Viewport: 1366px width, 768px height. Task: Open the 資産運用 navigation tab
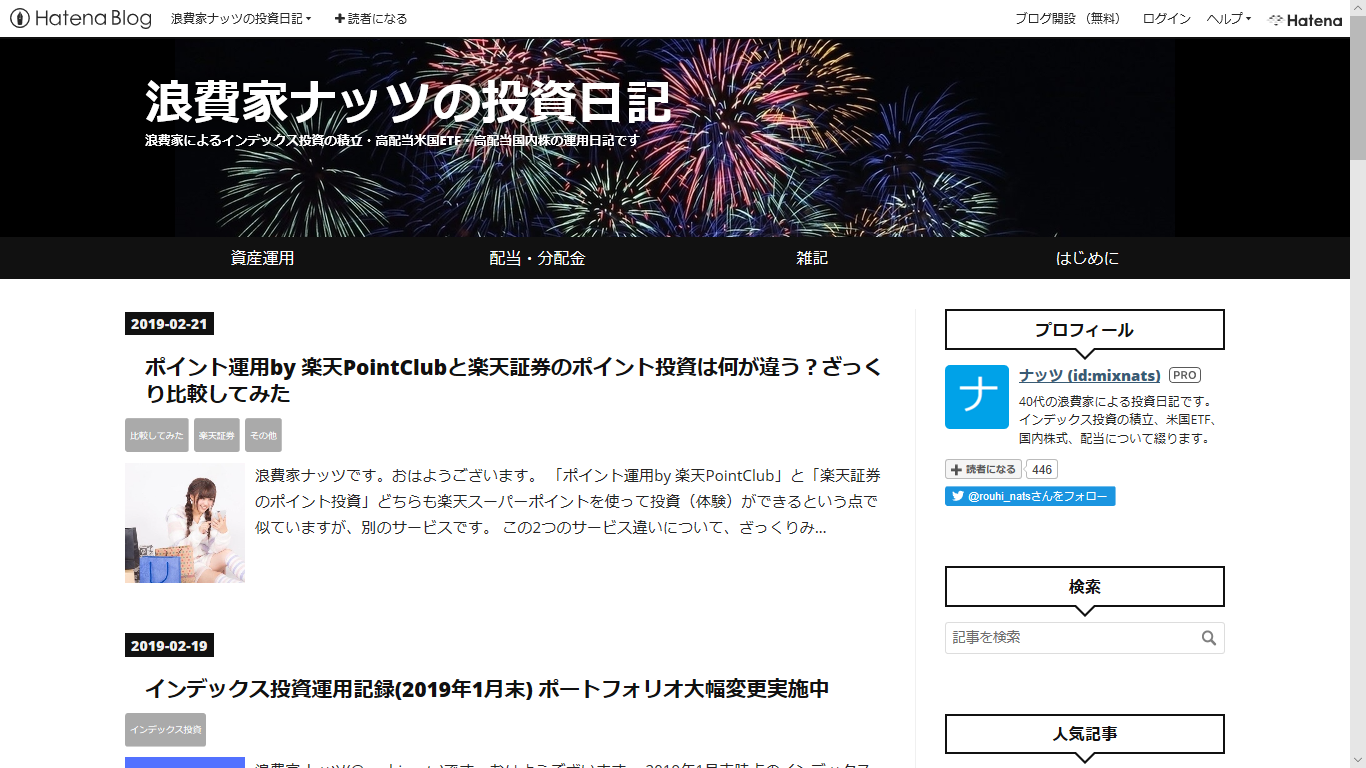tap(262, 258)
